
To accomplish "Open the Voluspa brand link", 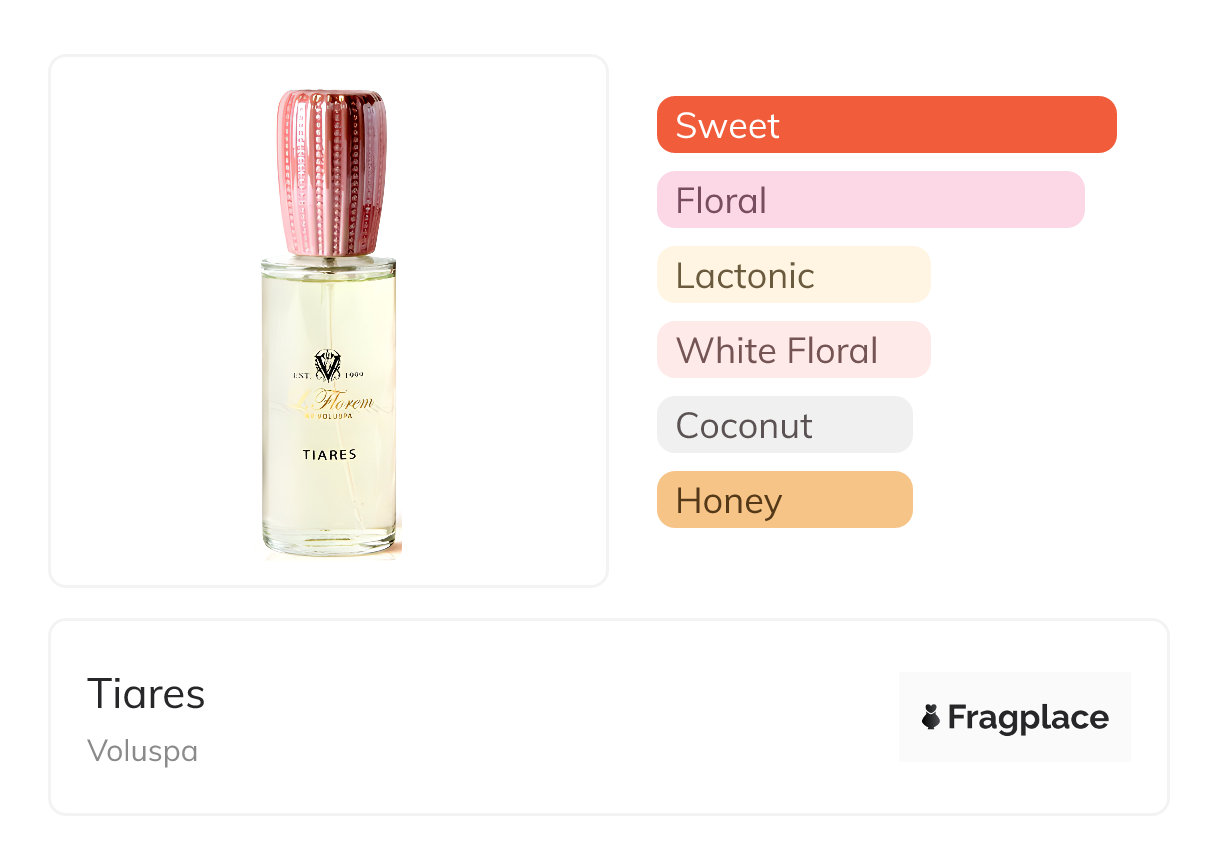I will [142, 750].
